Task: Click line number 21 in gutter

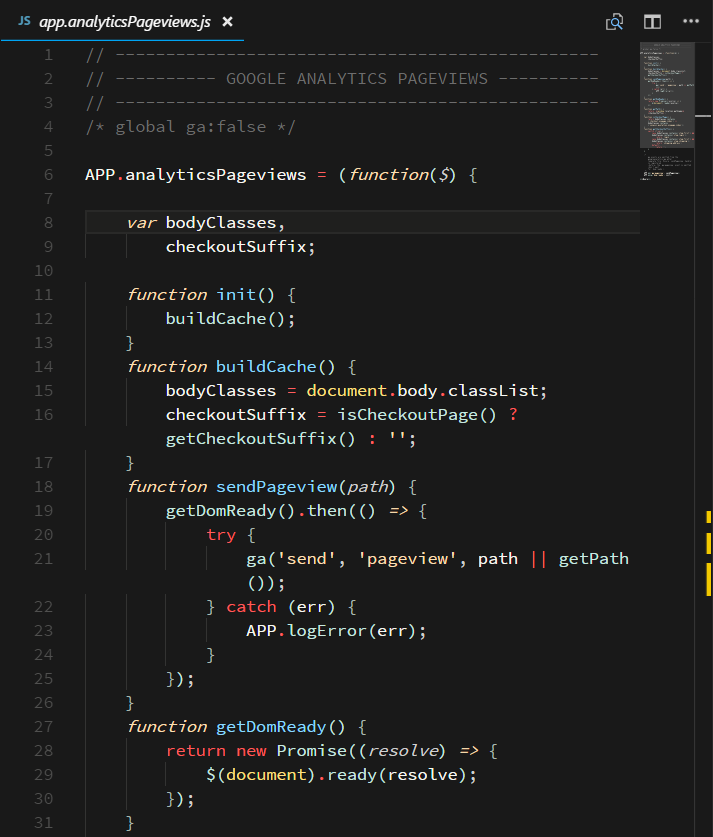Action: pos(44,559)
